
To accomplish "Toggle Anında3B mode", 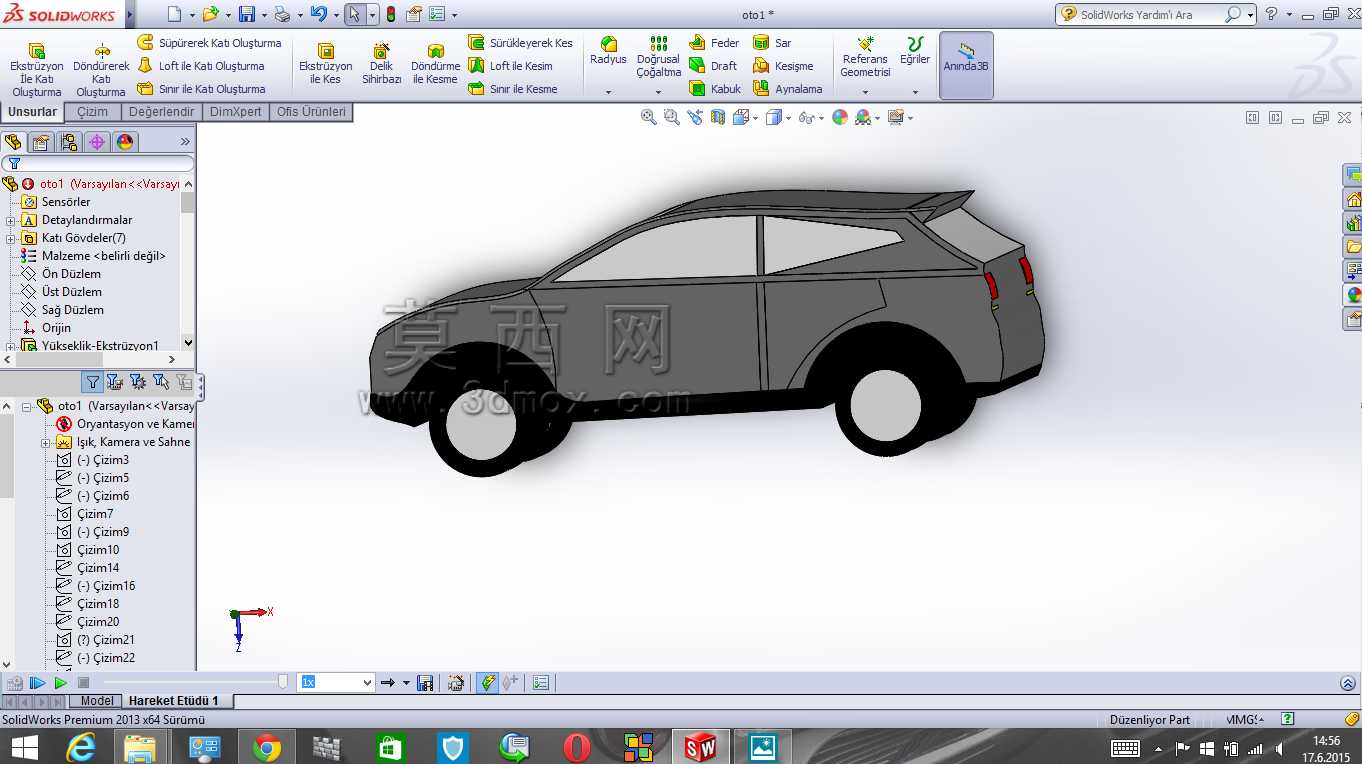I will (x=966, y=65).
